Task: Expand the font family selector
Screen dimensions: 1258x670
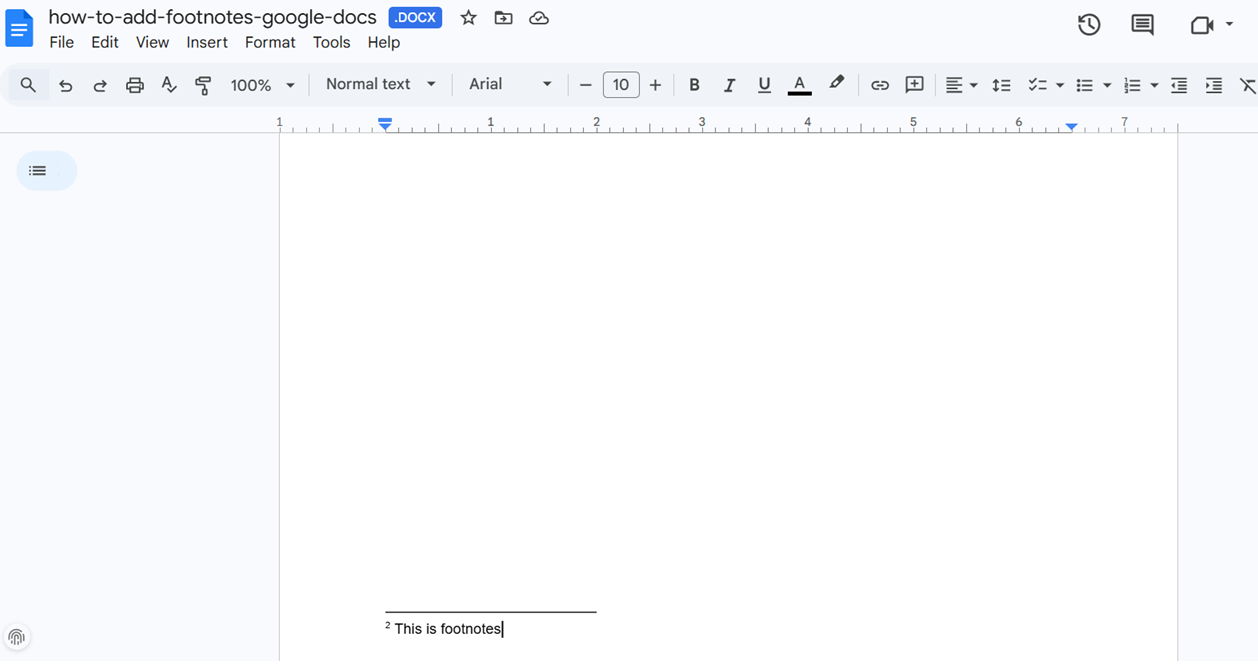Action: (546, 85)
